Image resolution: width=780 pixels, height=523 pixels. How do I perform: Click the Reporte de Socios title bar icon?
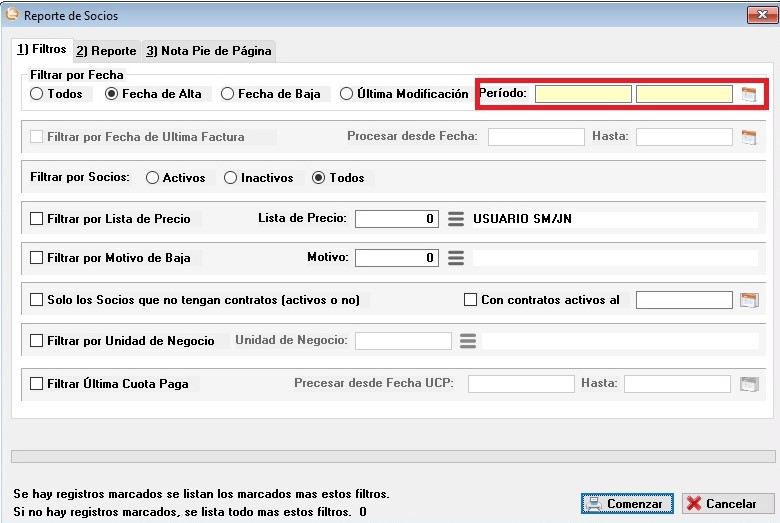click(12, 14)
